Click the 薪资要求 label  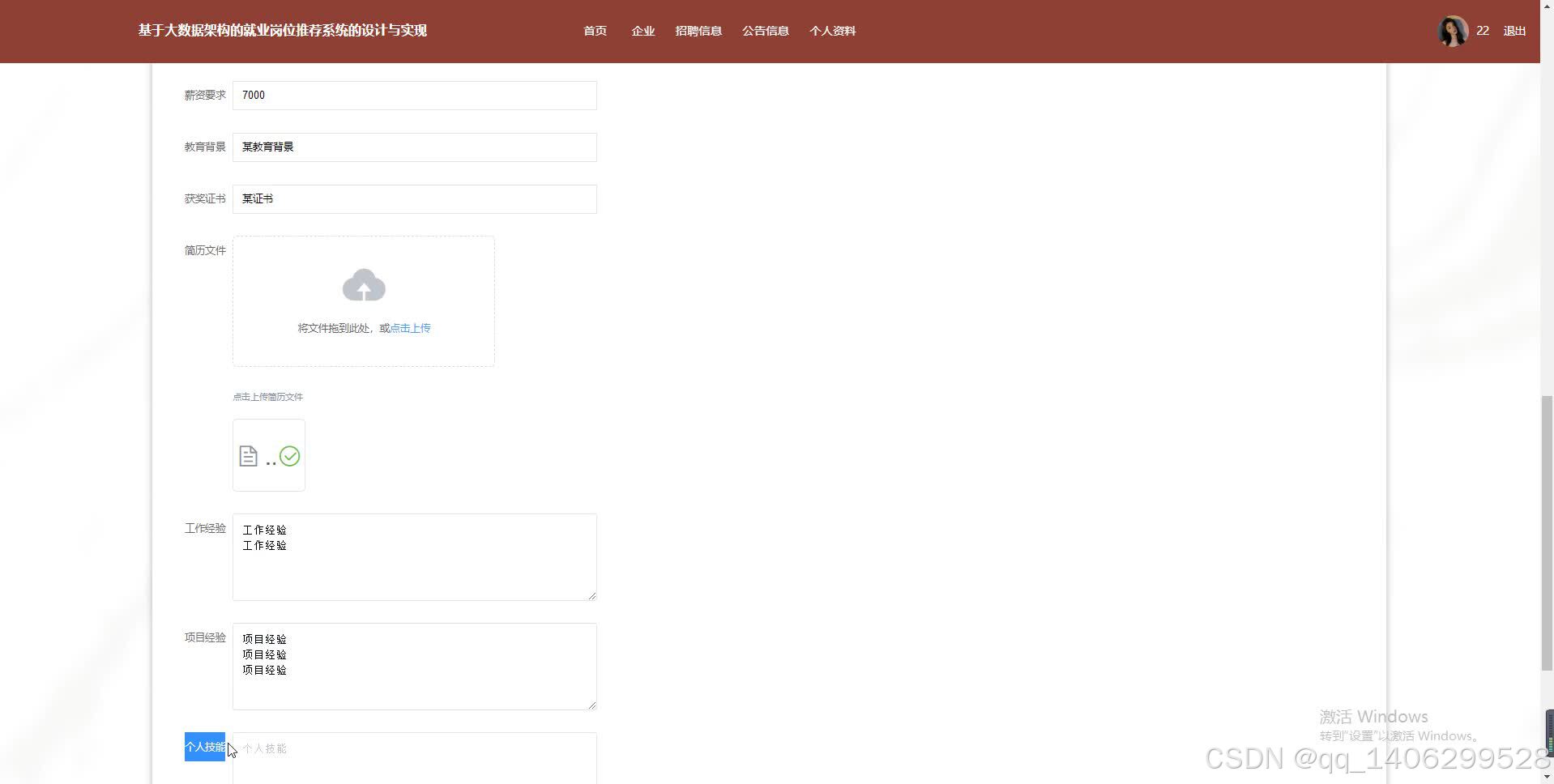pos(205,95)
